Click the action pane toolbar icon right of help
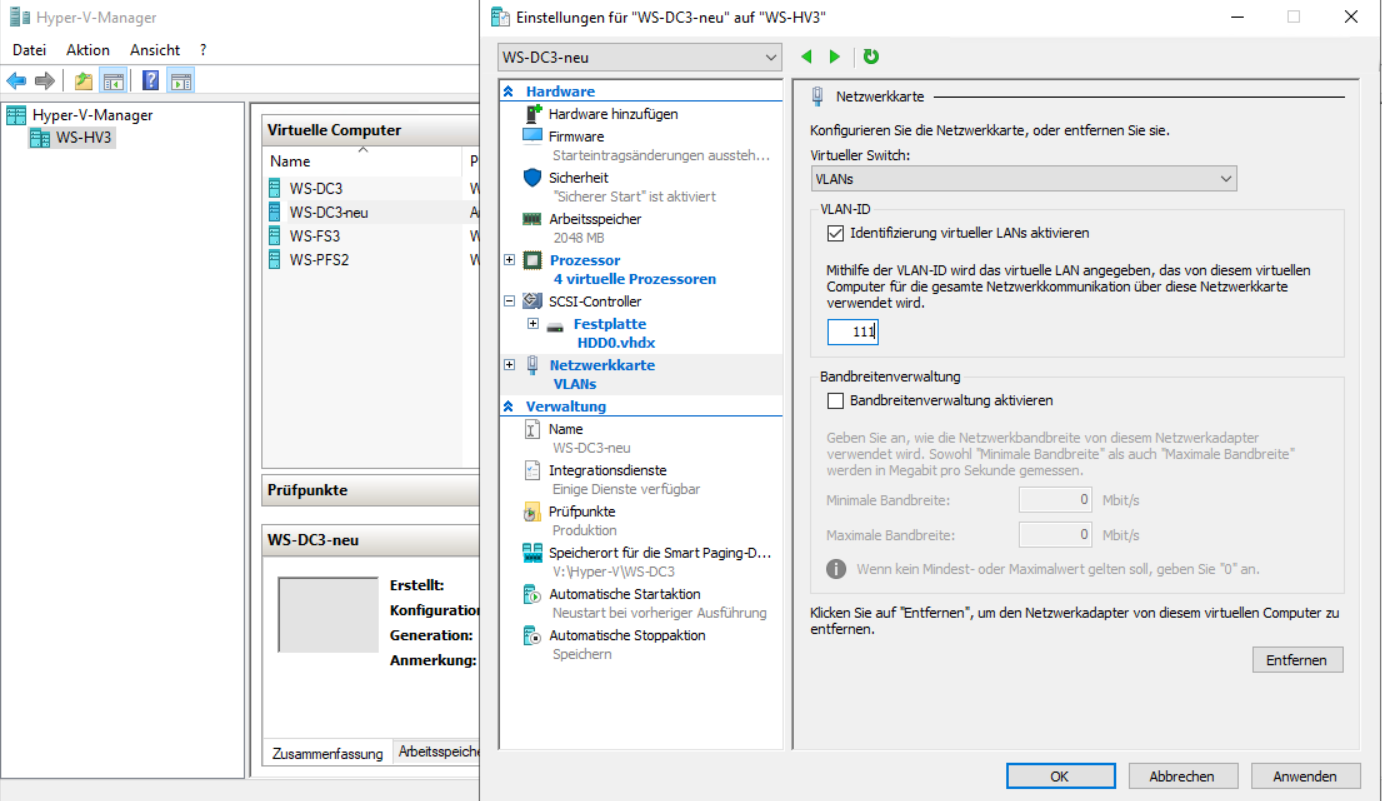Viewport: 1382px width, 801px height. pos(181,81)
